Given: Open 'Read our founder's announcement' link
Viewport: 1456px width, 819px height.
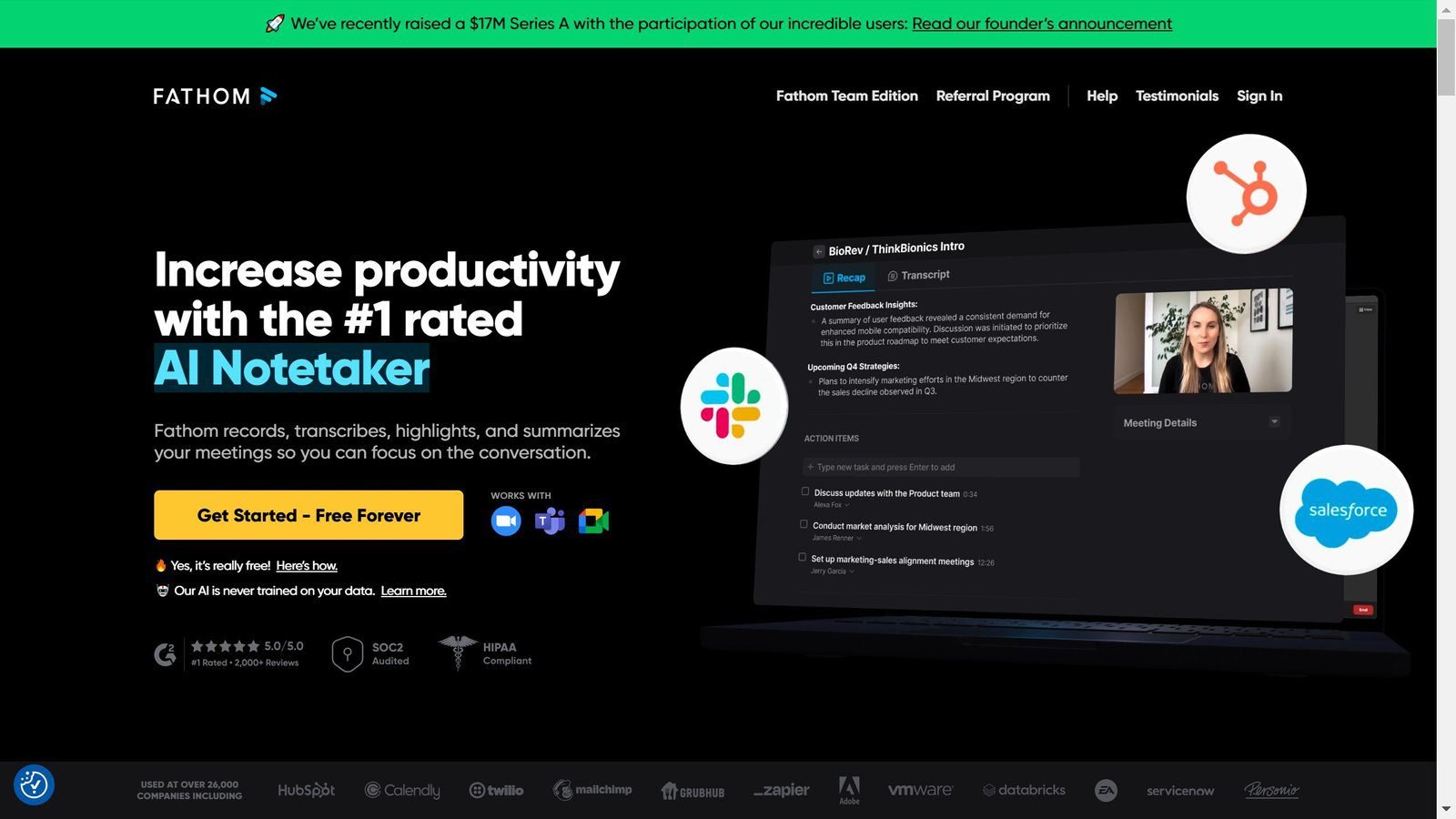Looking at the screenshot, I should pyautogui.click(x=1042, y=24).
